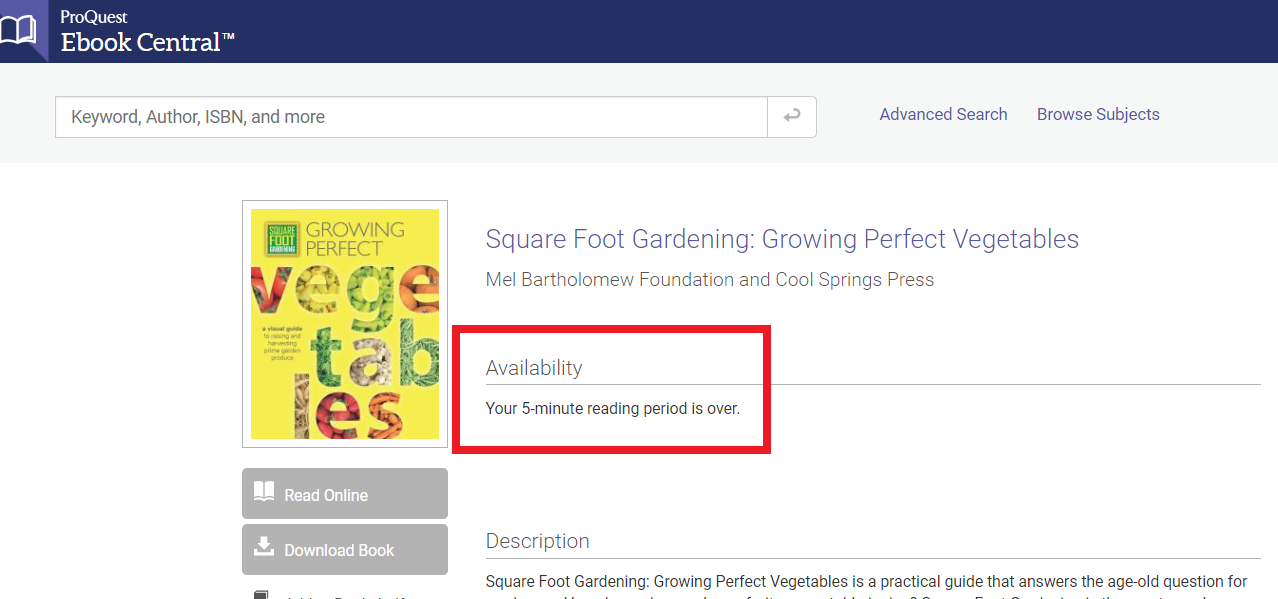Click the open-book icon on Read Online

coord(264,492)
